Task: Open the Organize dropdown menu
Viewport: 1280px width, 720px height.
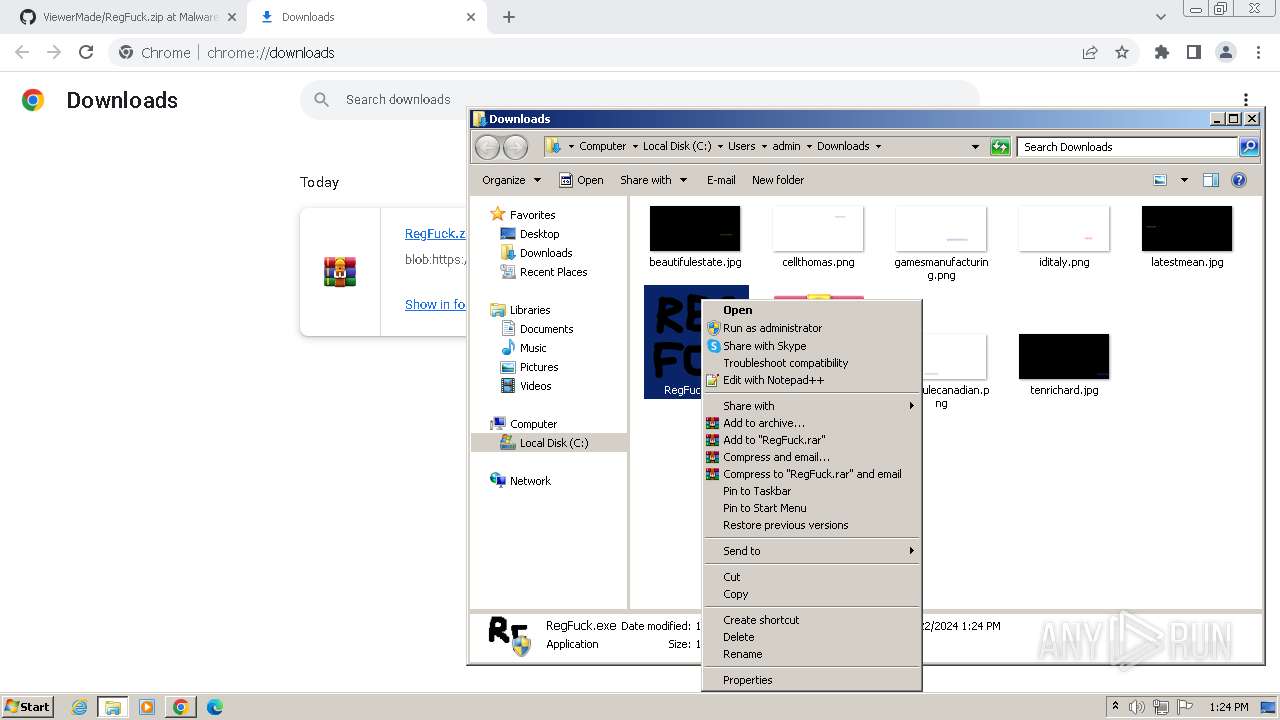Action: [x=511, y=180]
